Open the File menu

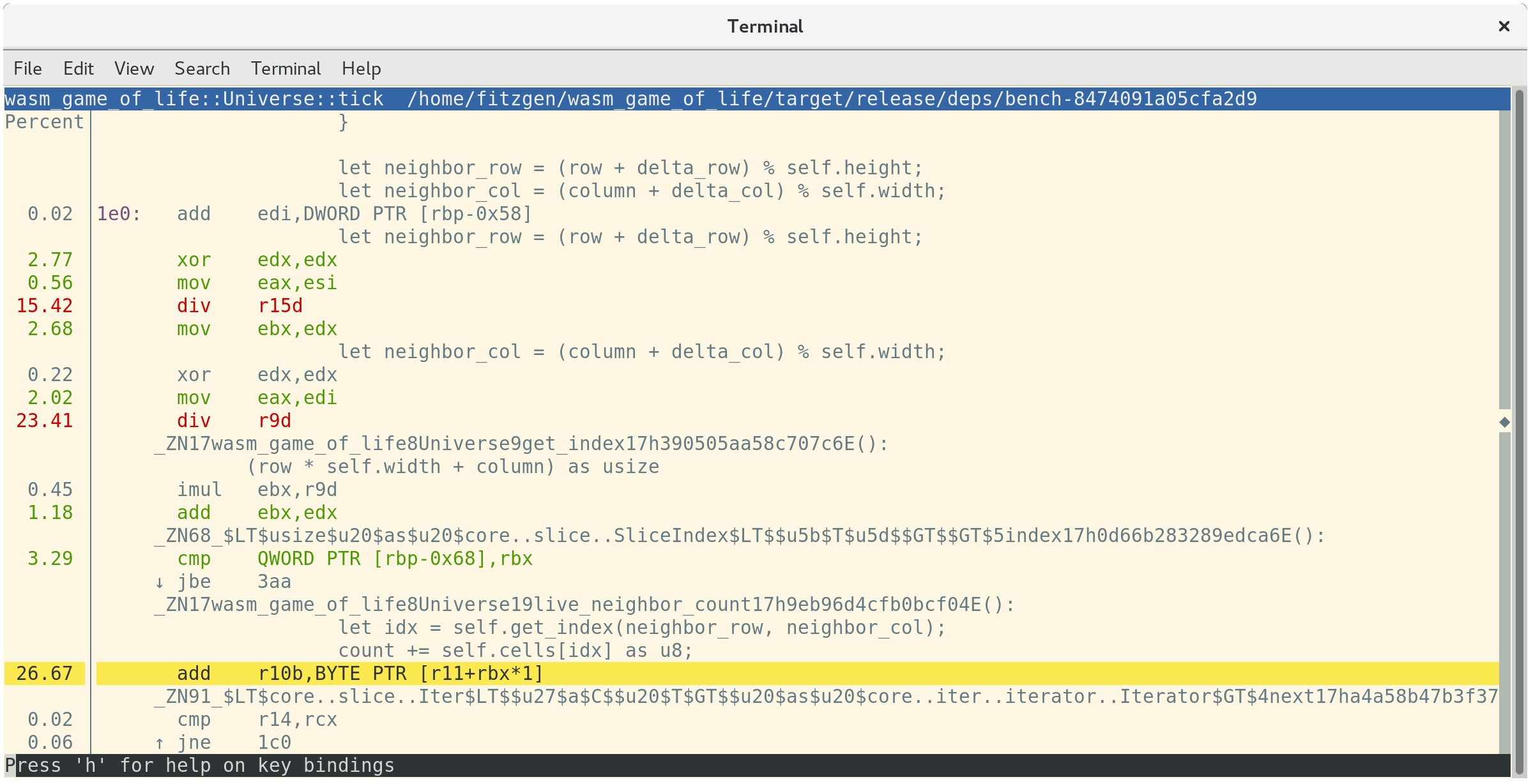27,68
